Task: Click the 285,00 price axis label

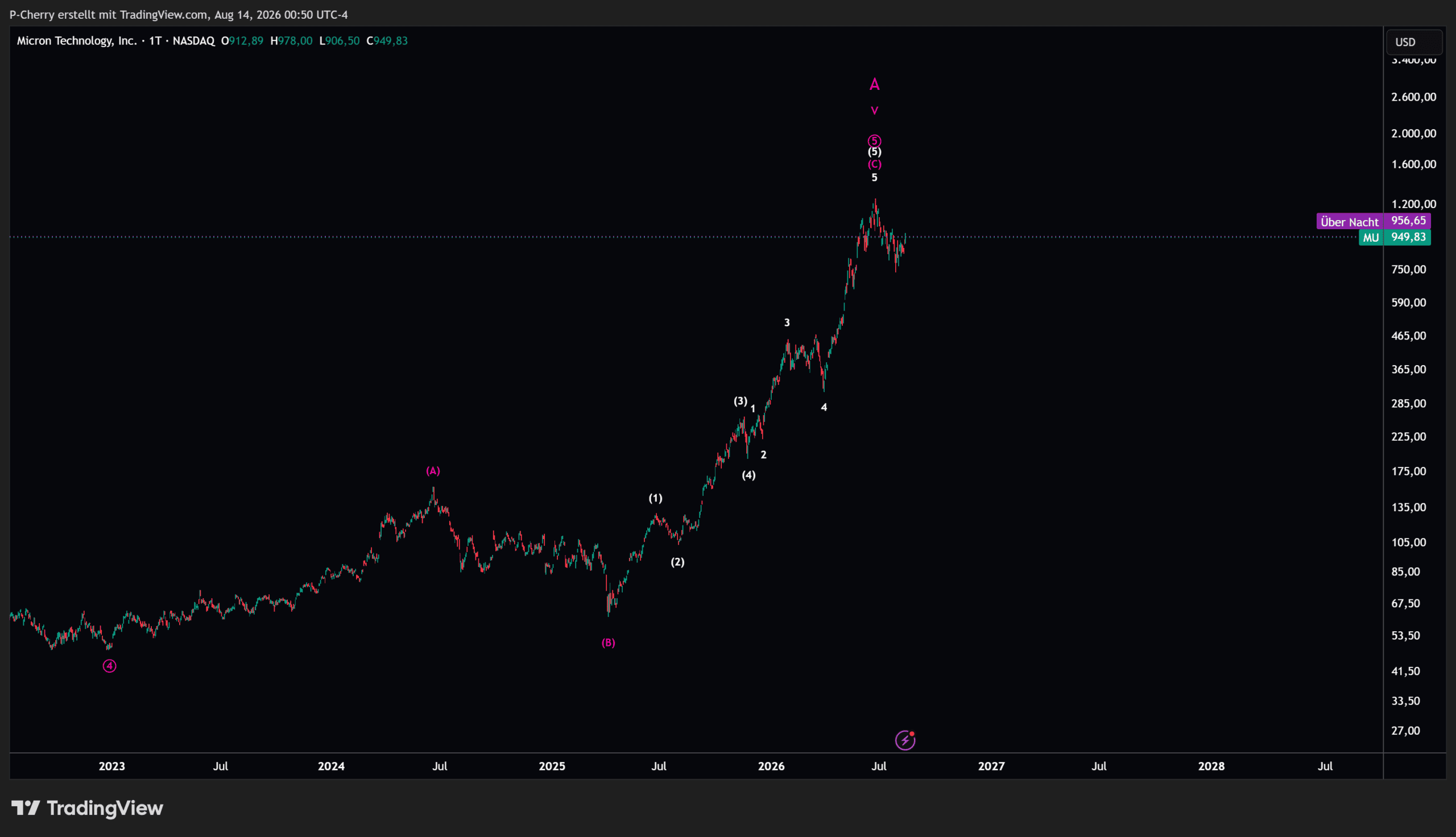Action: [x=1408, y=404]
